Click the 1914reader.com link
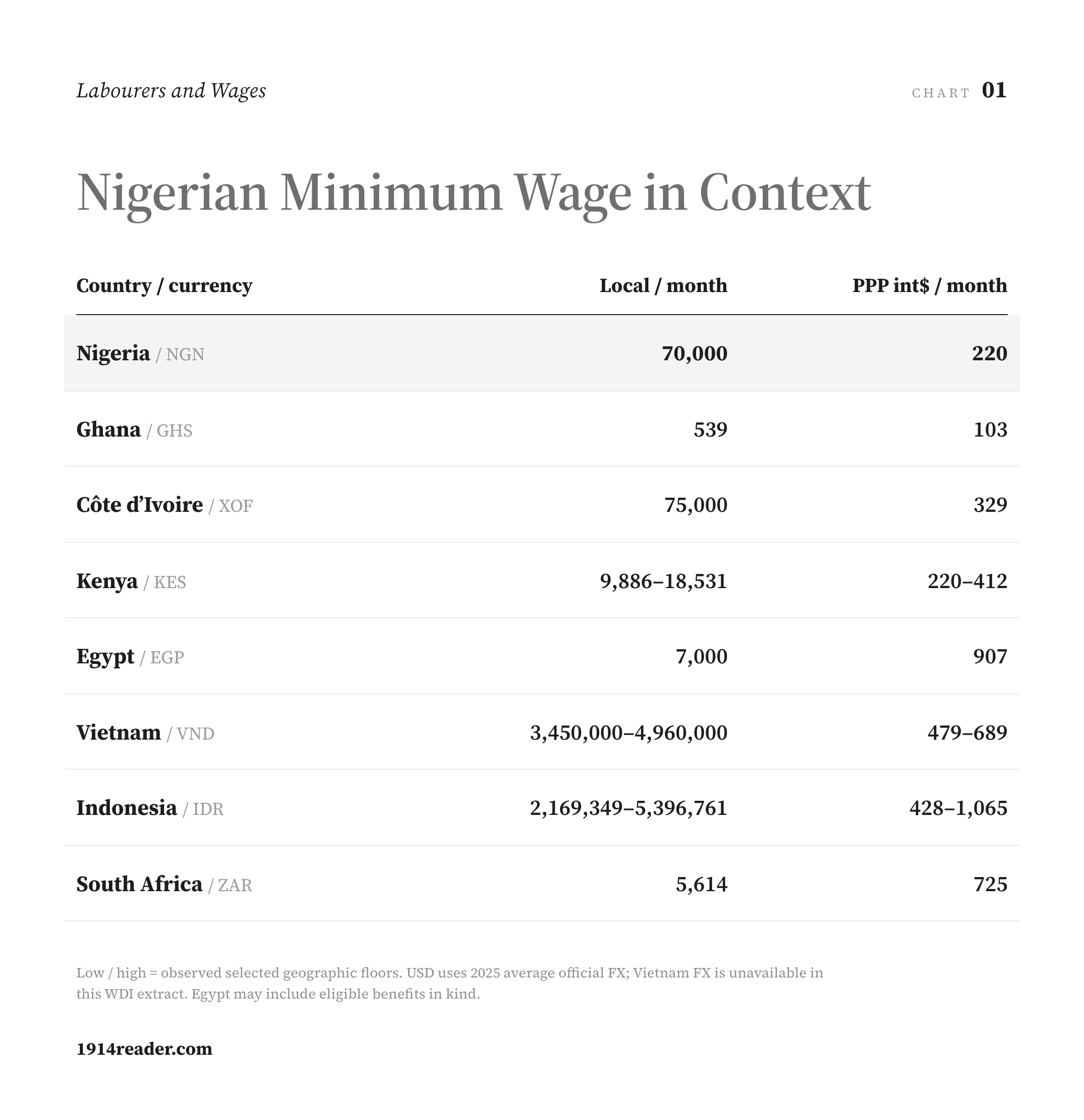The width and height of the screenshot is (1084, 1120). (144, 1049)
